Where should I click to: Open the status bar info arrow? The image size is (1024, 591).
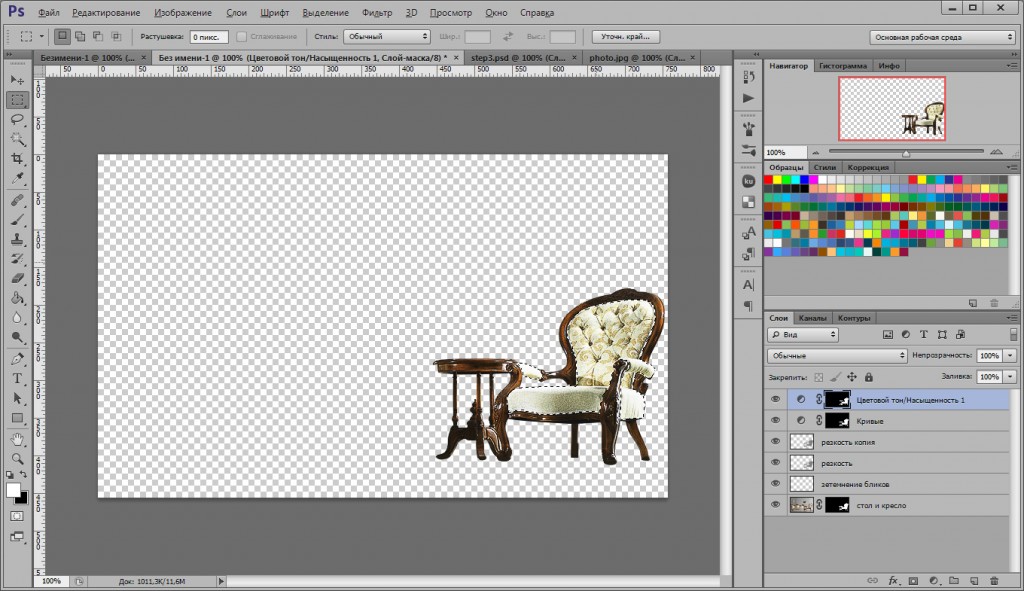(221, 581)
